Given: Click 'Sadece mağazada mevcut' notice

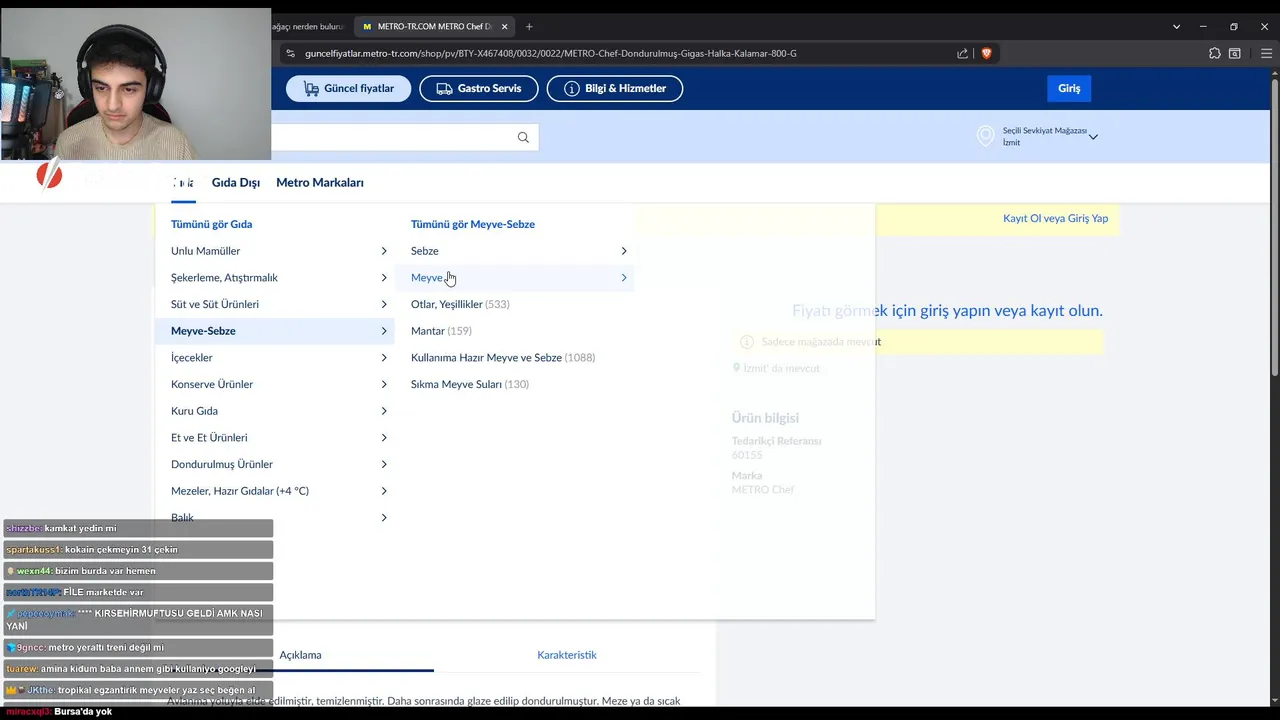Looking at the screenshot, I should pos(821,342).
